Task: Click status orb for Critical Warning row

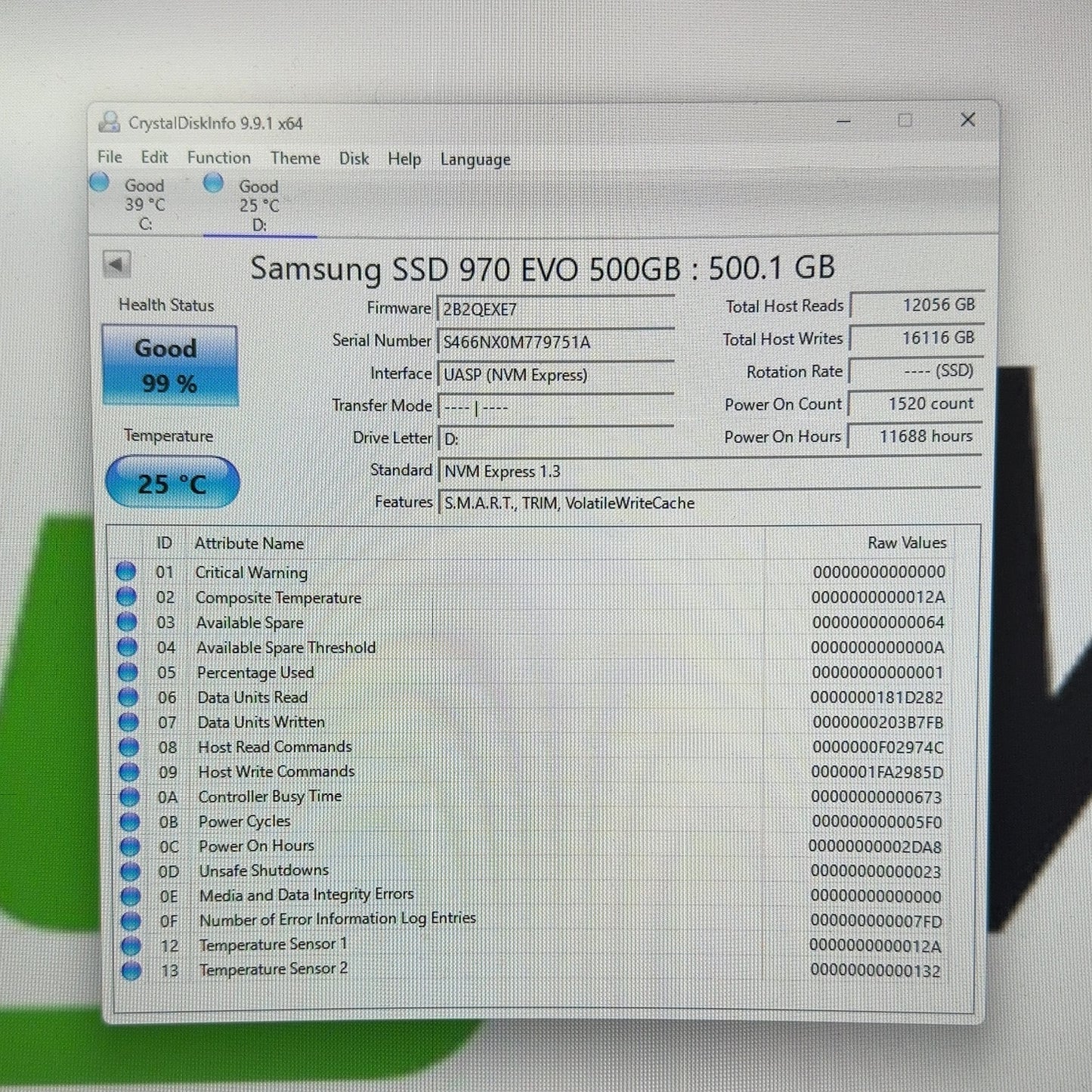Action: tap(125, 571)
